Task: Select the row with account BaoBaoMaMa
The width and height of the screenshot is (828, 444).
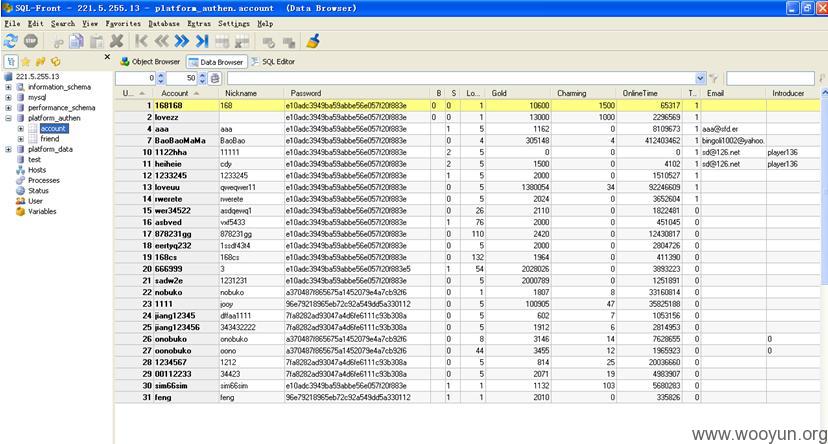Action: (x=467, y=140)
